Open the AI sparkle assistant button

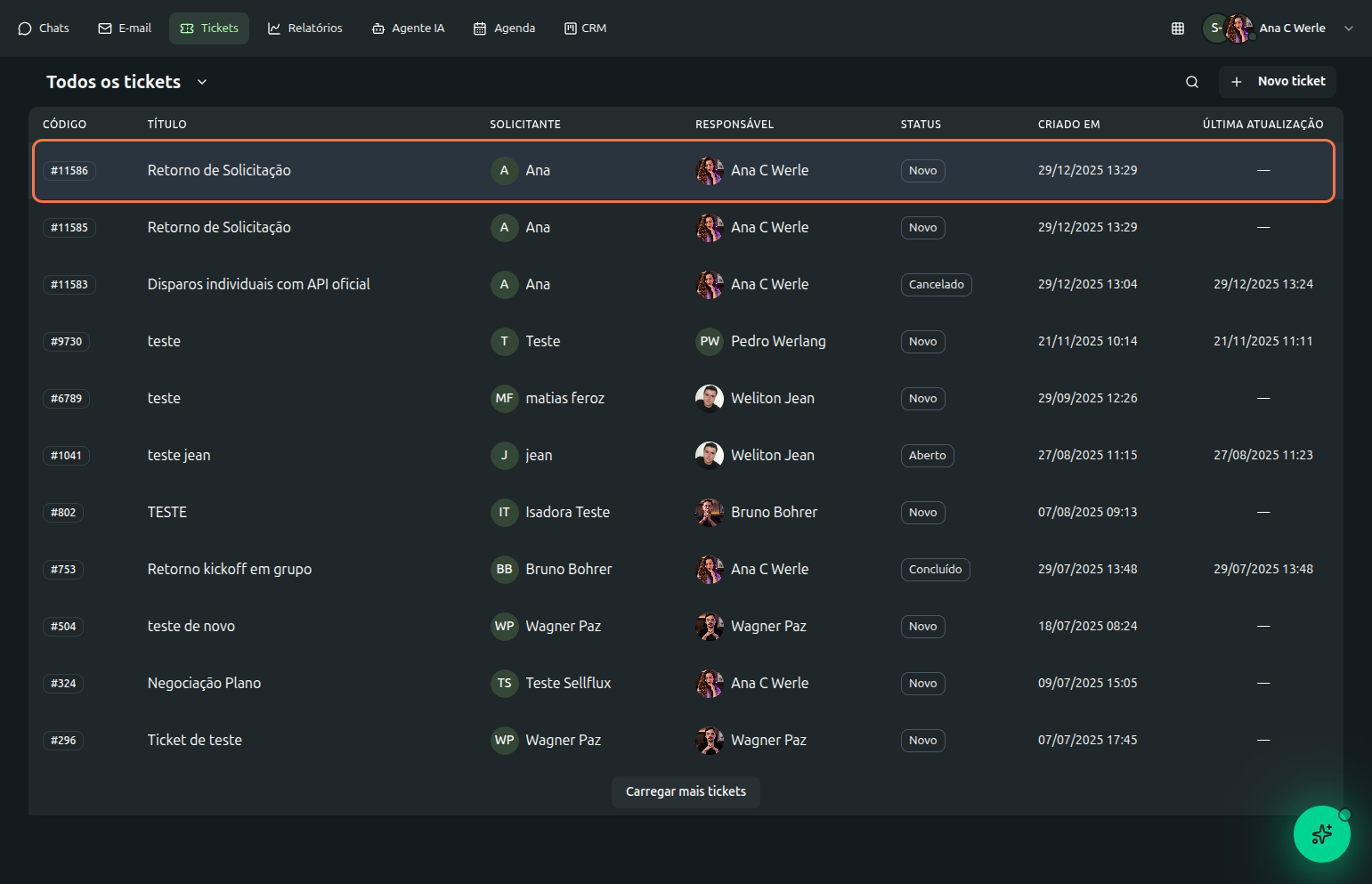1321,834
